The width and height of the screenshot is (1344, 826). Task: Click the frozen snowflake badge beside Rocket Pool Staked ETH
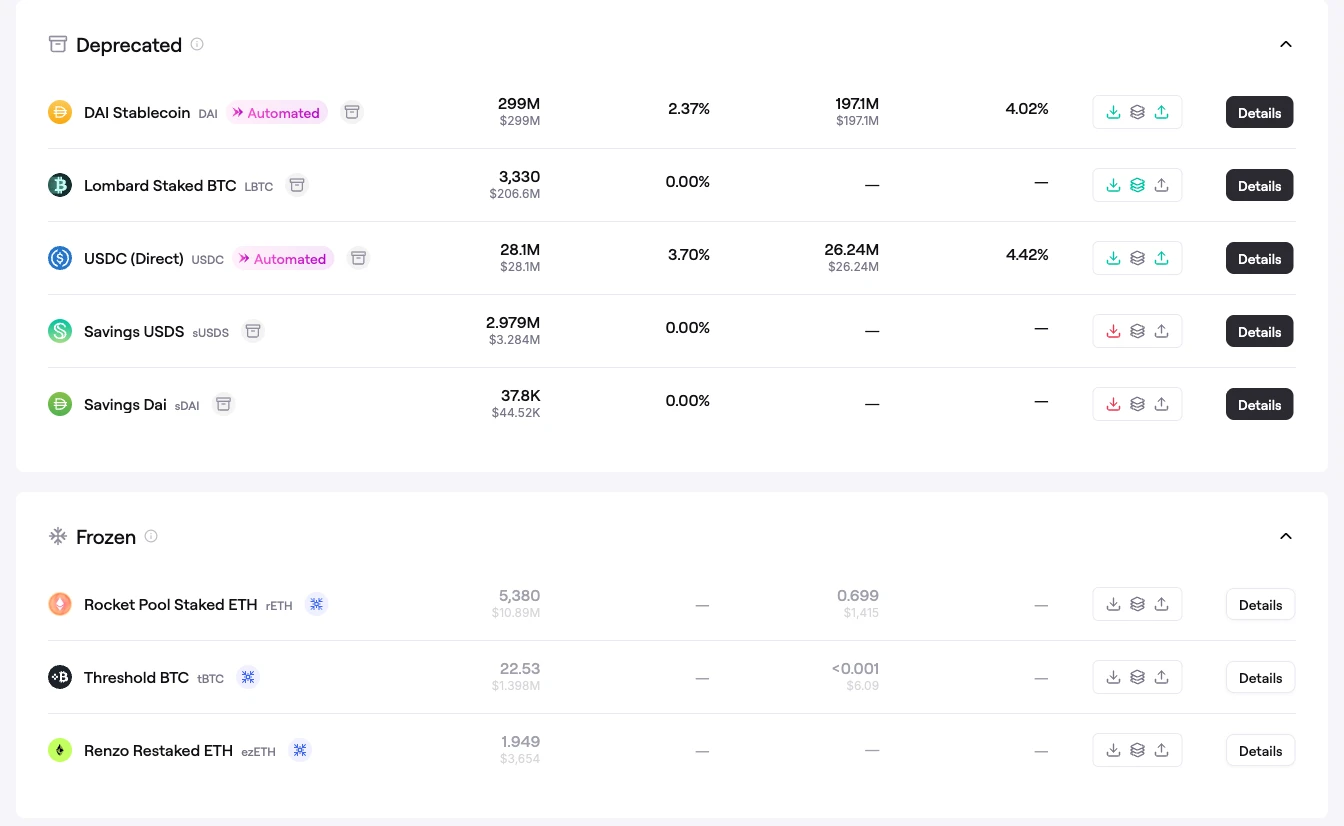click(316, 604)
